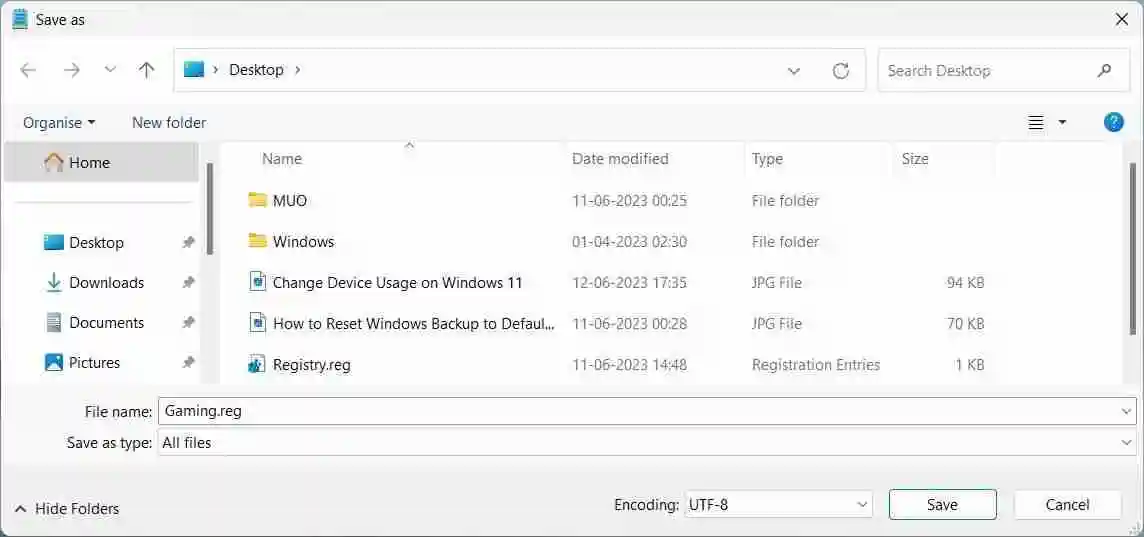Close the Save as dialog
The width and height of the screenshot is (1144, 537).
1122,20
